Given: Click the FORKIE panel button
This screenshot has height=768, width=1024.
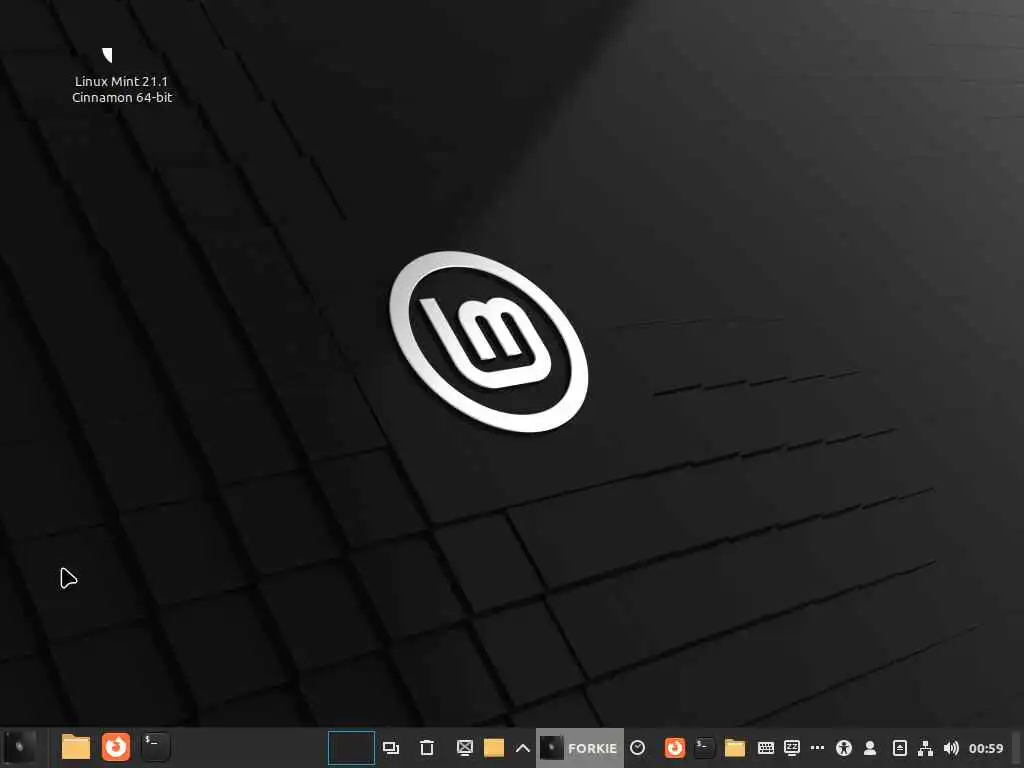Looking at the screenshot, I should (580, 748).
